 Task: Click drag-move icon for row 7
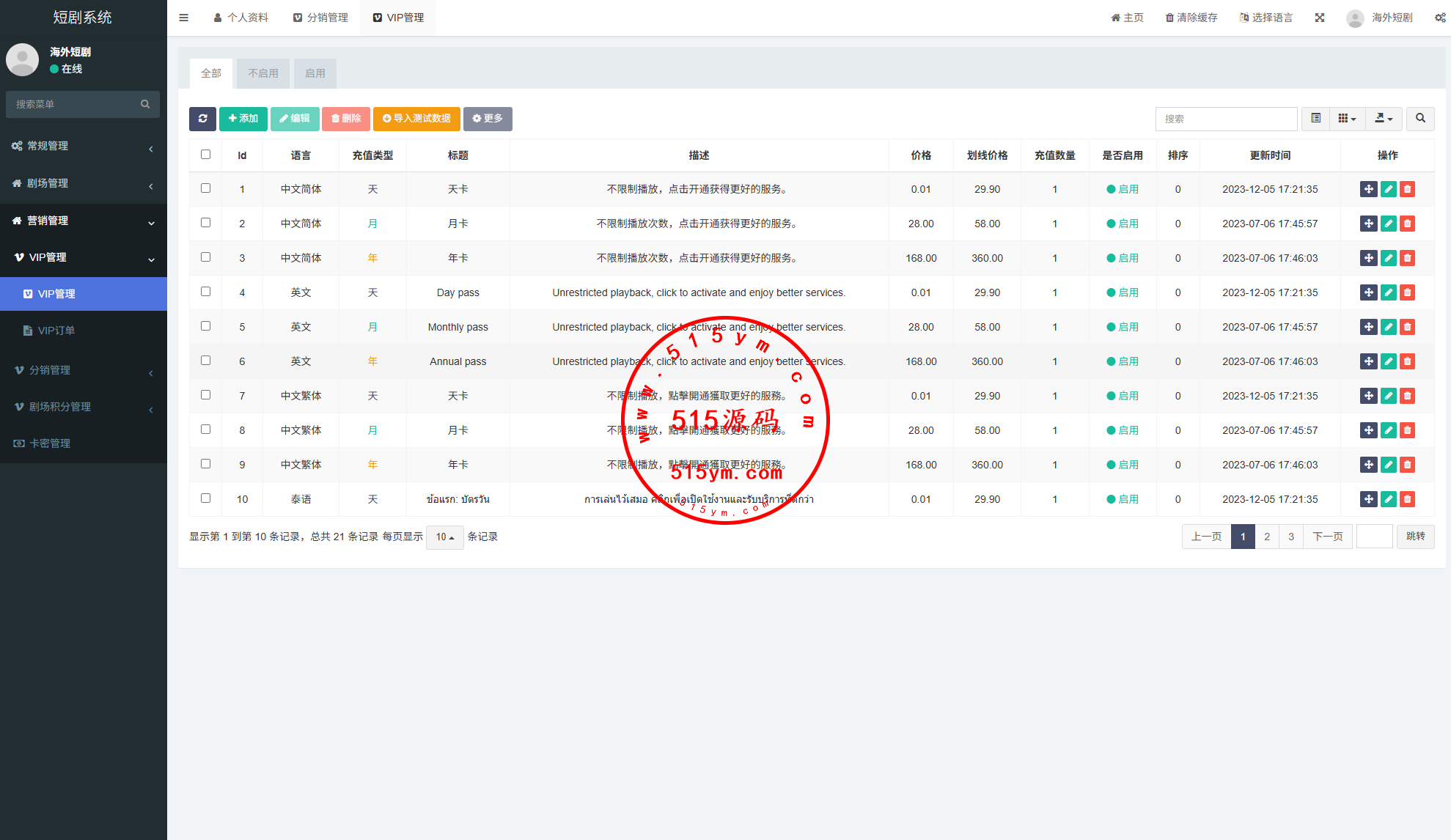(1368, 396)
